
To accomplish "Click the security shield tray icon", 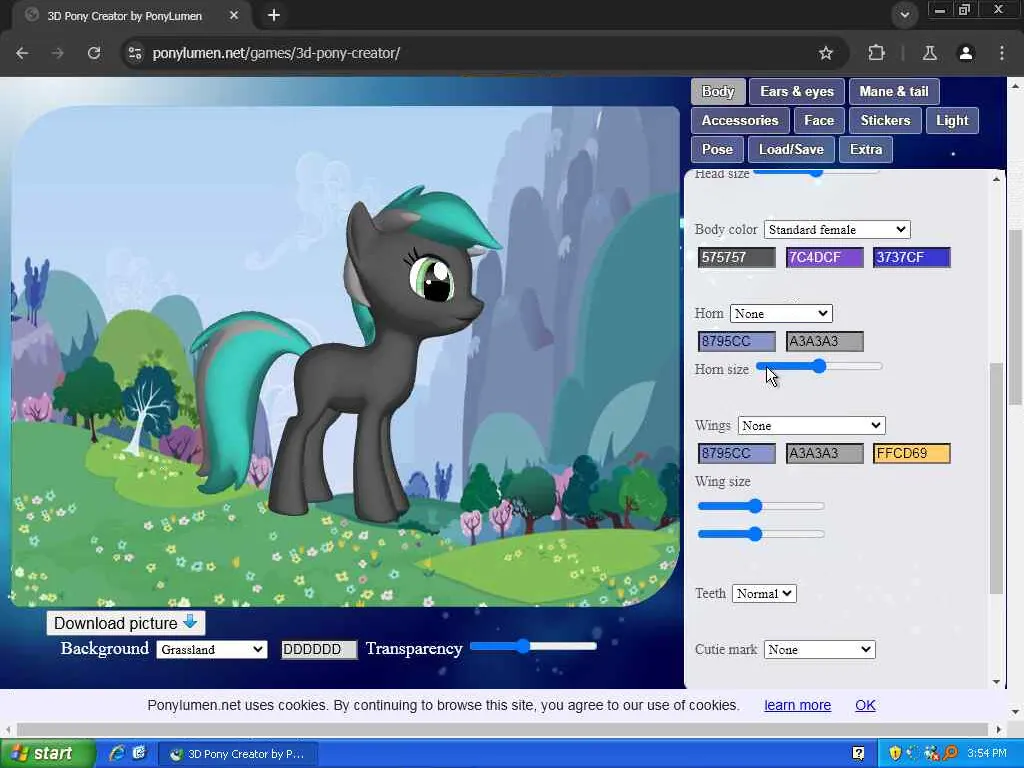I will 895,754.
